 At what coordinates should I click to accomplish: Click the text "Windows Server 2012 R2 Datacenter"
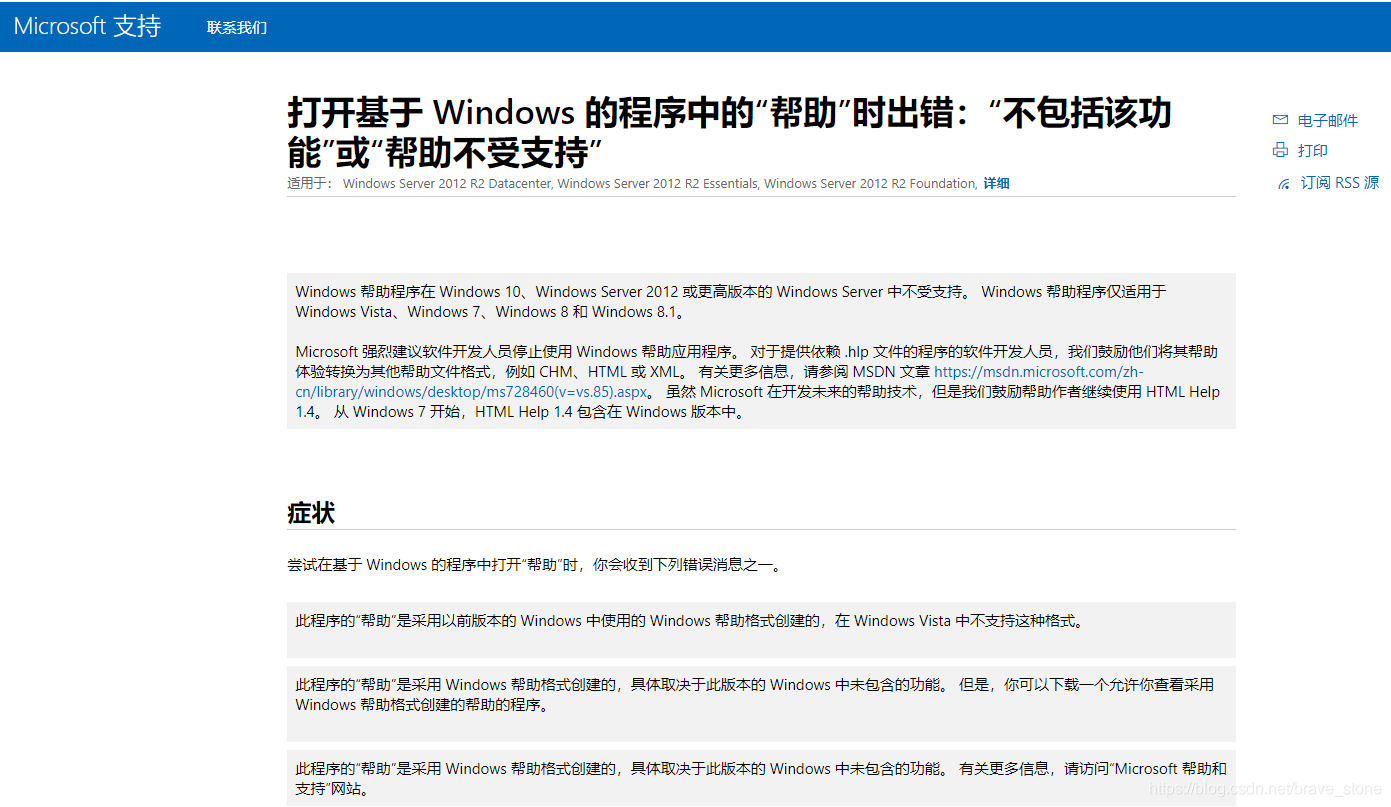pos(447,183)
